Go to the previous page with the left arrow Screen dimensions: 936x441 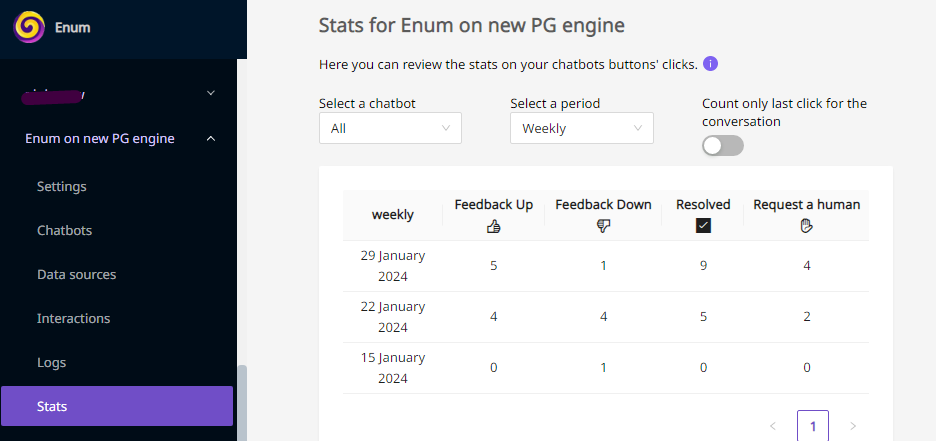(773, 425)
